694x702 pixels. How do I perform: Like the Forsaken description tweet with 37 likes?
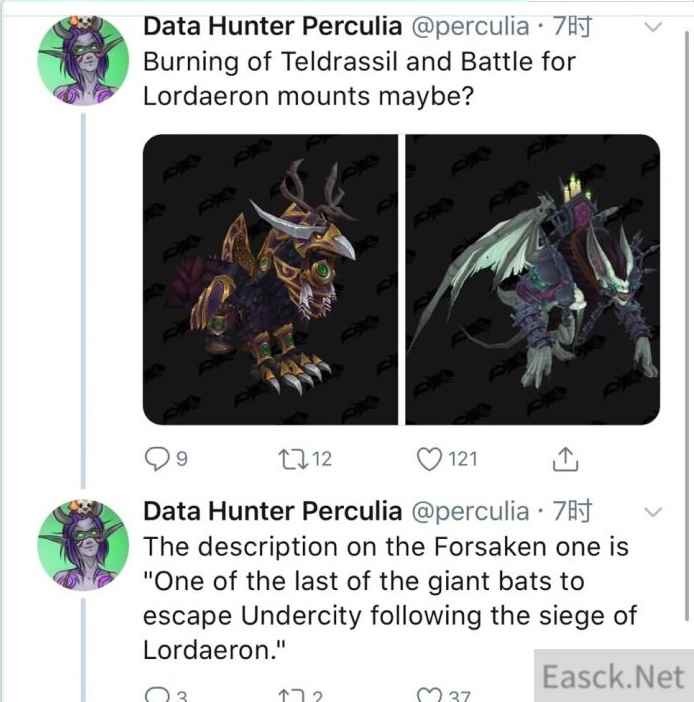point(429,694)
